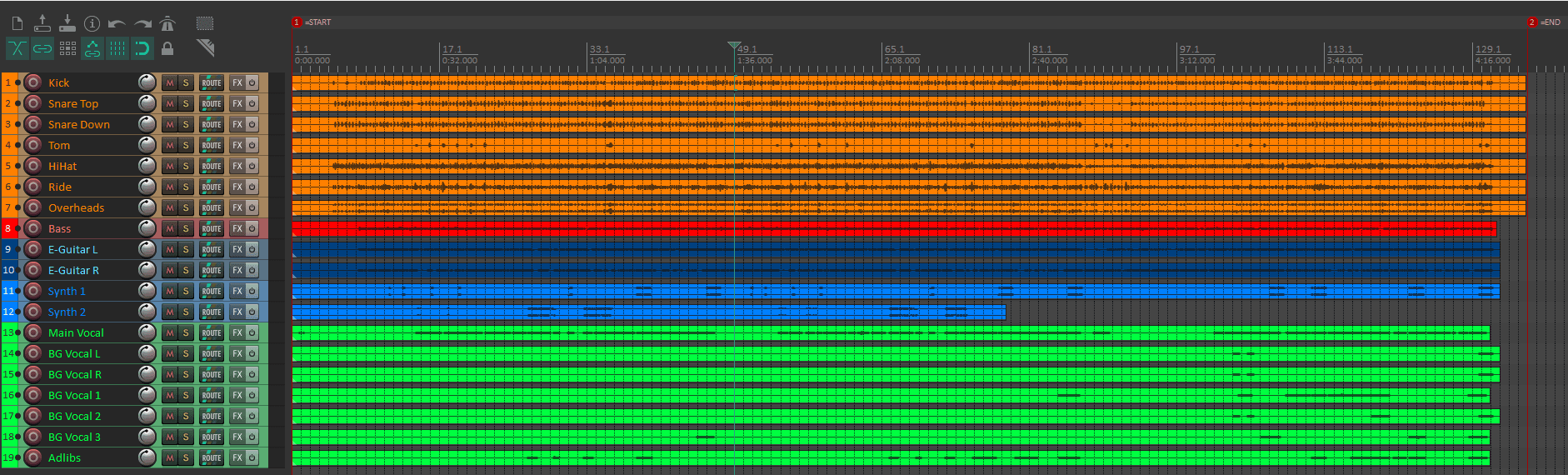Mute the Adlibs track
The width and height of the screenshot is (1568, 475).
[170, 457]
